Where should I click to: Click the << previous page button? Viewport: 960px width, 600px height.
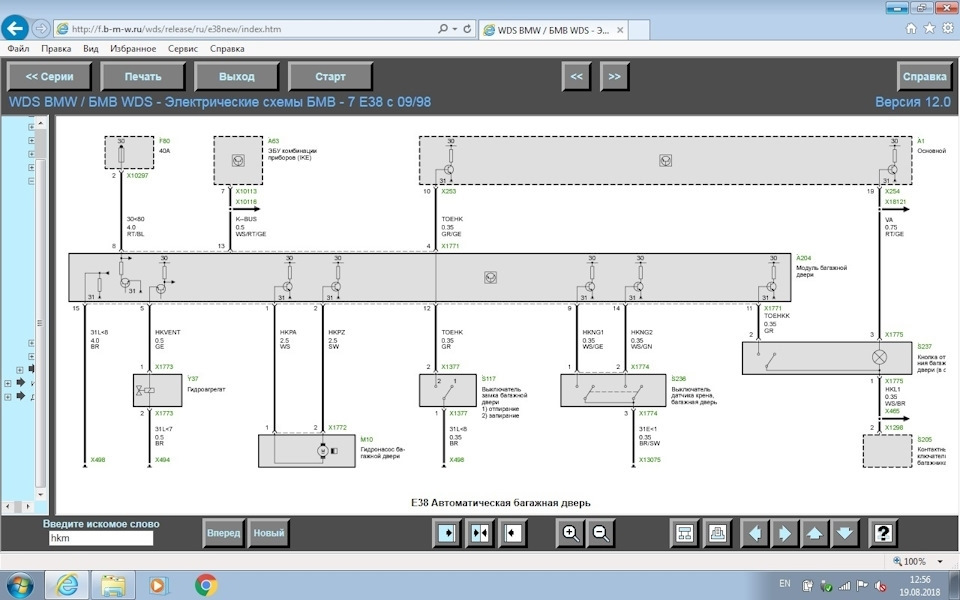[576, 77]
